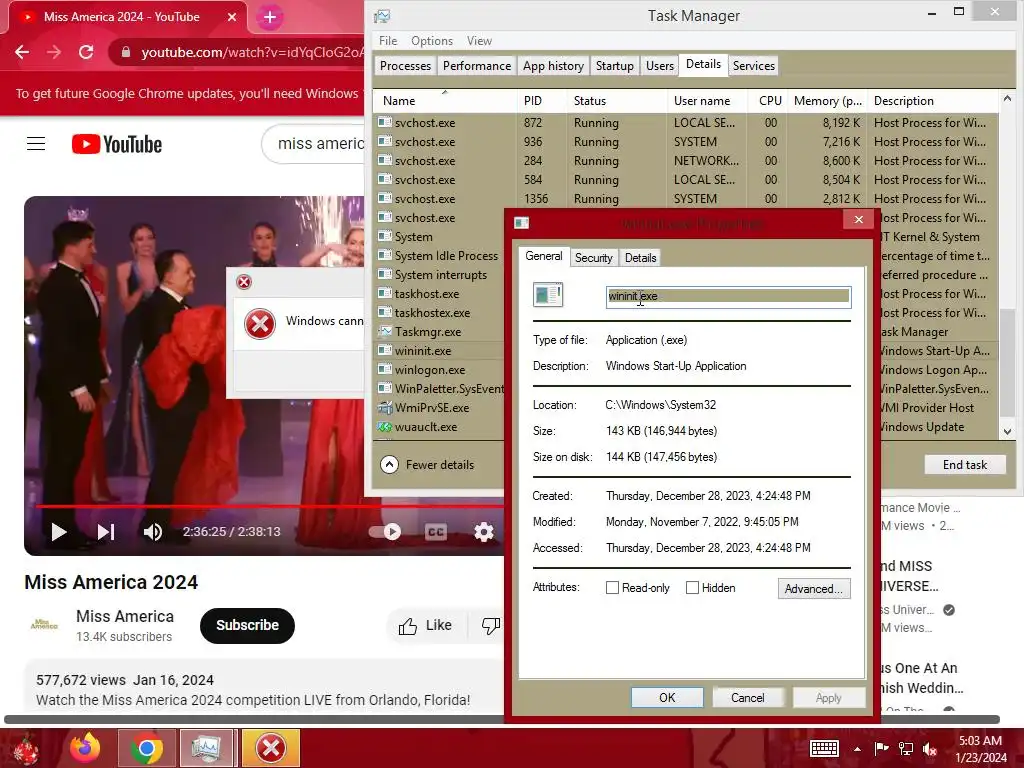This screenshot has width=1024, height=768.
Task: Select WmiPrvSE.exe process icon
Action: click(385, 408)
